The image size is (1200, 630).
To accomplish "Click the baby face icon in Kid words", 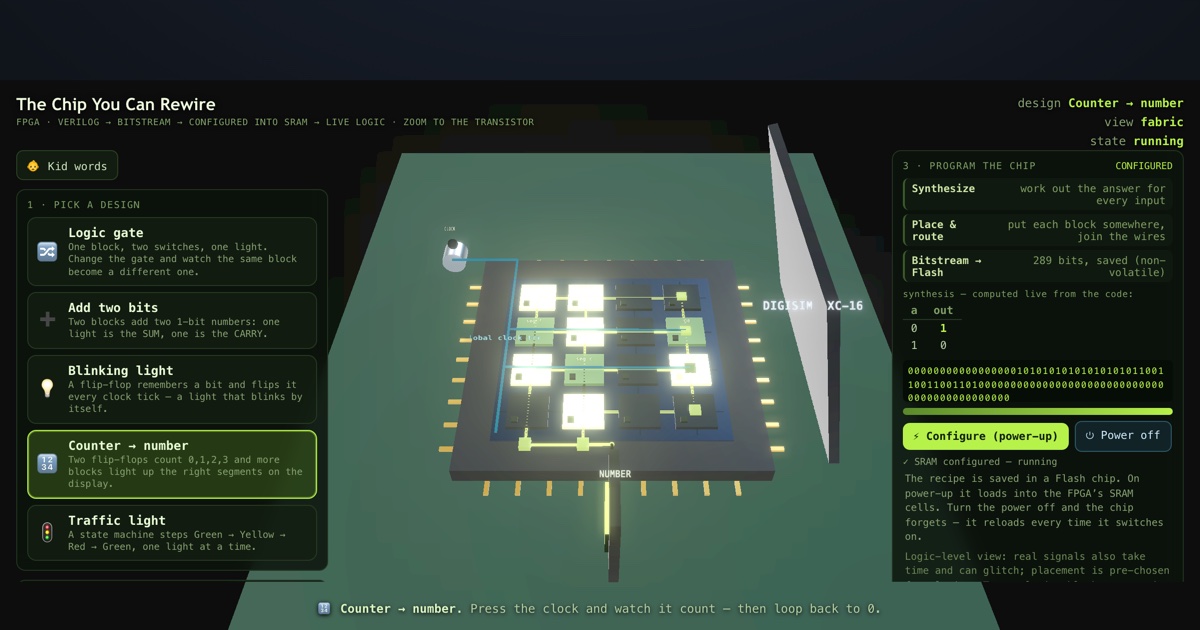I will [x=33, y=166].
